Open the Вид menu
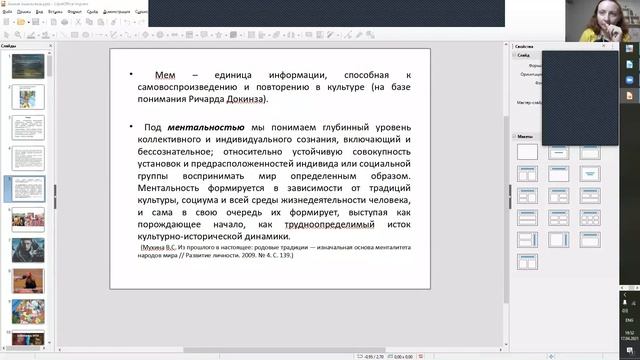Screen dimensions: 640x360 point(40,12)
